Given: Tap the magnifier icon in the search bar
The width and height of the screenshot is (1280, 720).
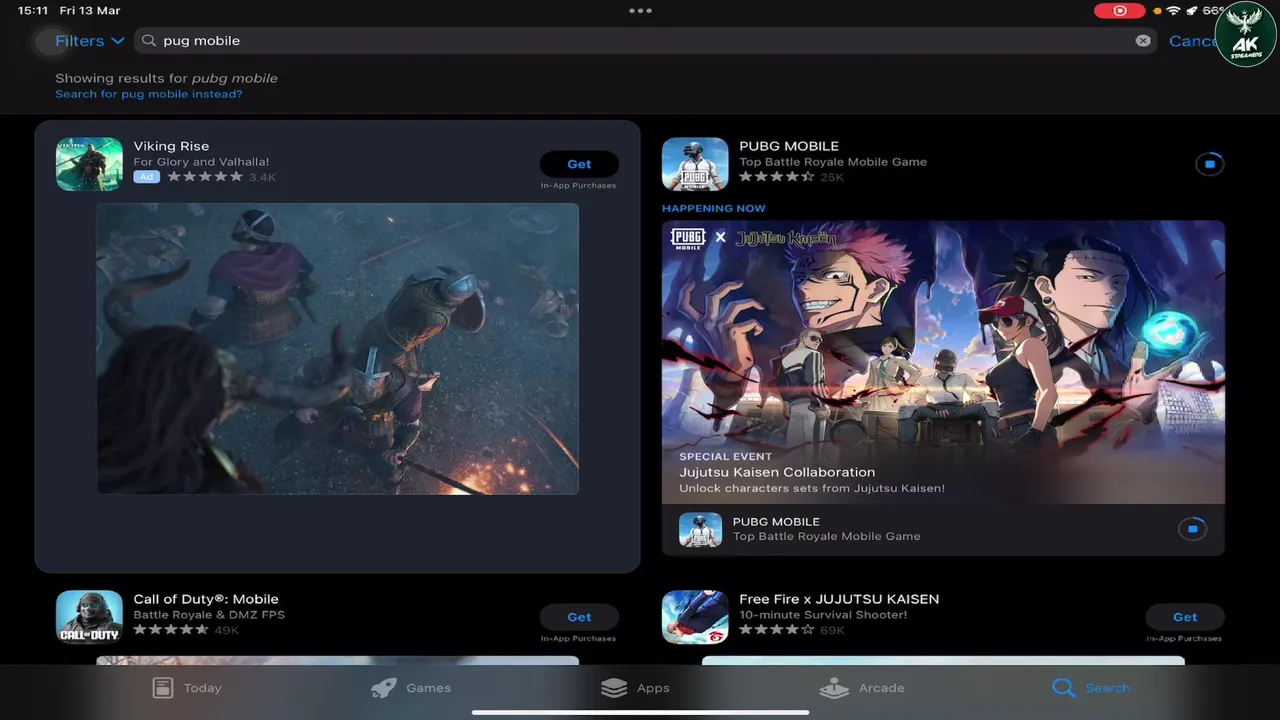Looking at the screenshot, I should pyautogui.click(x=149, y=41).
